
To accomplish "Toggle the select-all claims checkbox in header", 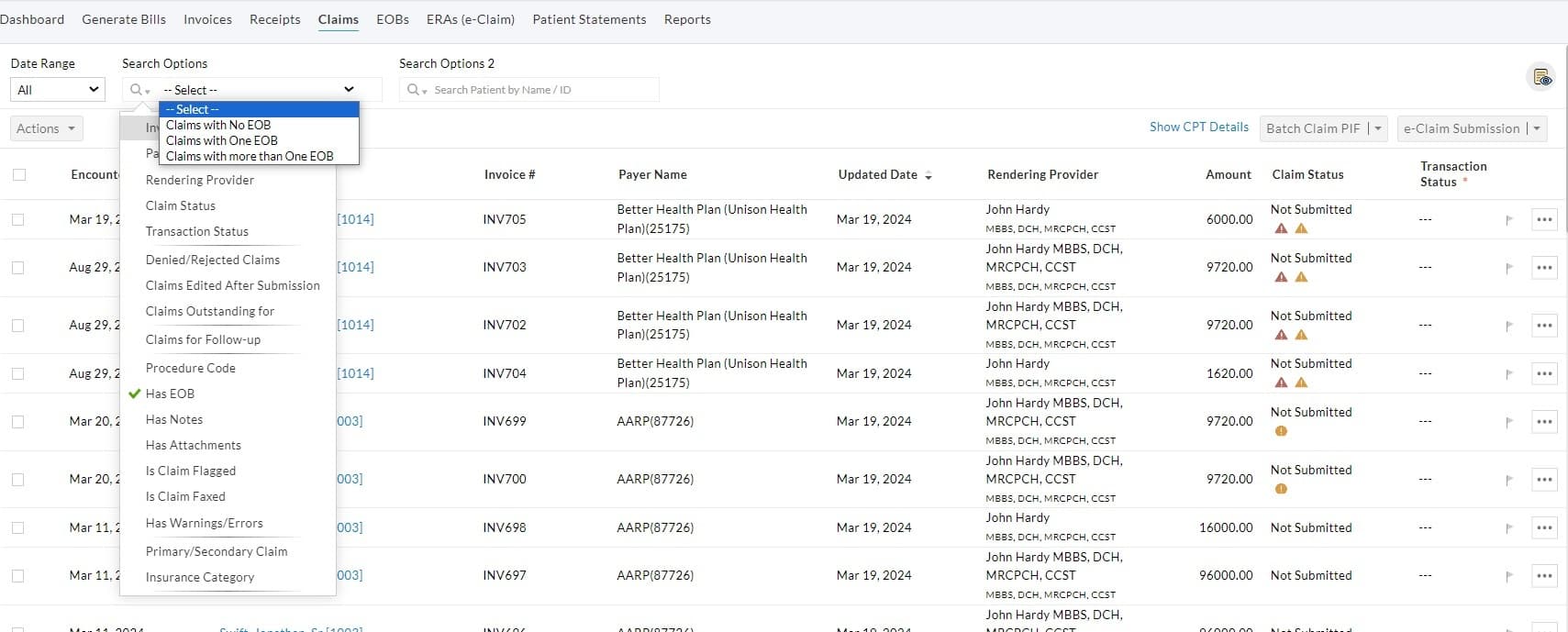I will click(x=19, y=174).
